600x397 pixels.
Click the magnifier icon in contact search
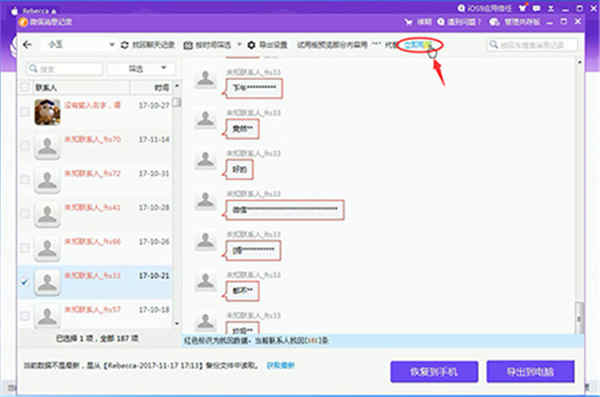click(33, 69)
